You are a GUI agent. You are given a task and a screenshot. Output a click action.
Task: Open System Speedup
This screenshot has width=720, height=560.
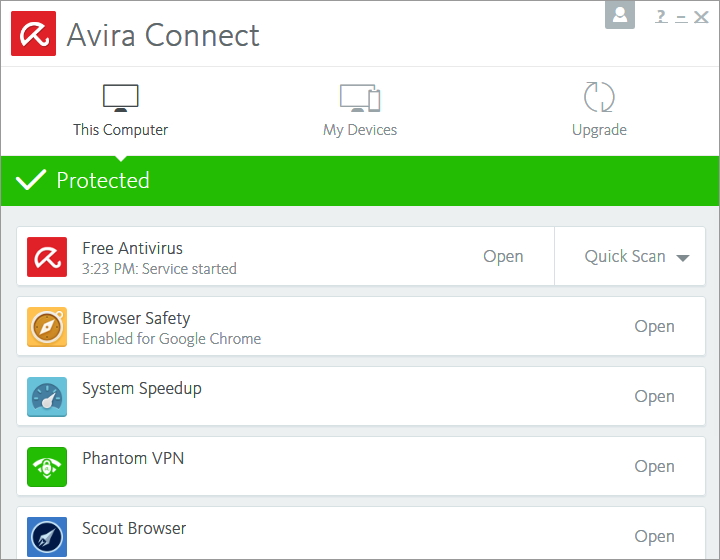(x=654, y=397)
